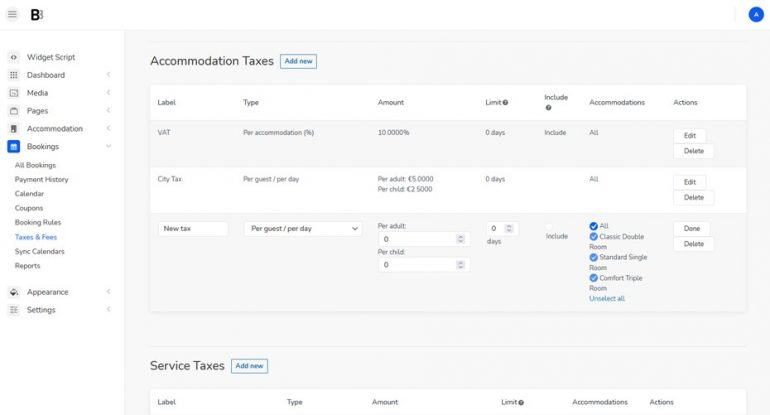Uncheck Standard Single Room checkbox
The width and height of the screenshot is (770, 415).
[593, 257]
